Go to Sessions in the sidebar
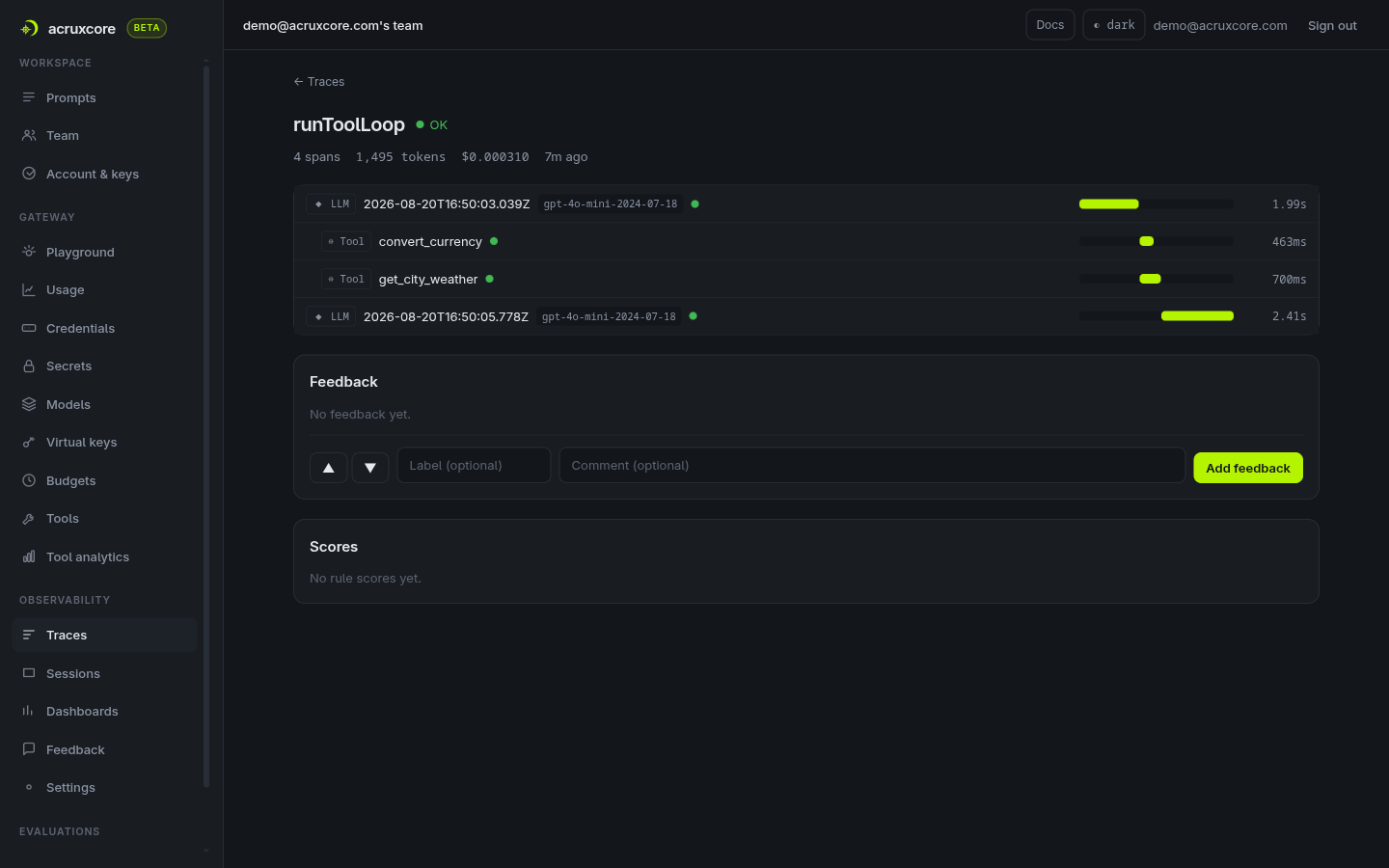 pos(104,673)
